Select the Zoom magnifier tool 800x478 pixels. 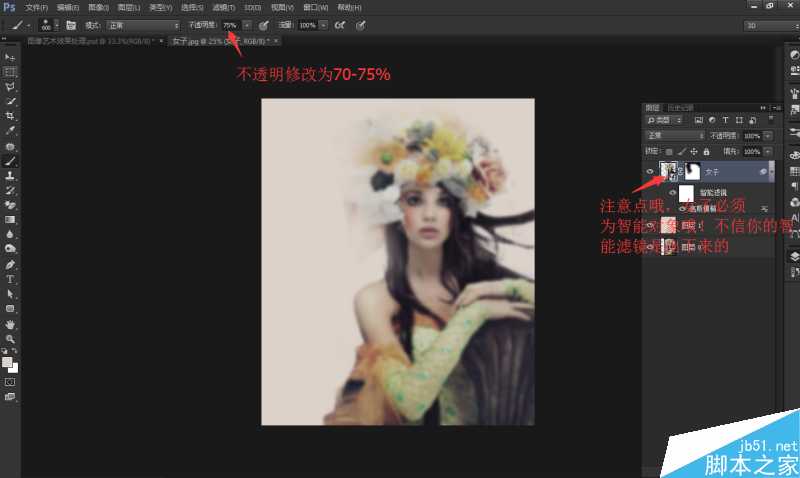click(x=10, y=339)
